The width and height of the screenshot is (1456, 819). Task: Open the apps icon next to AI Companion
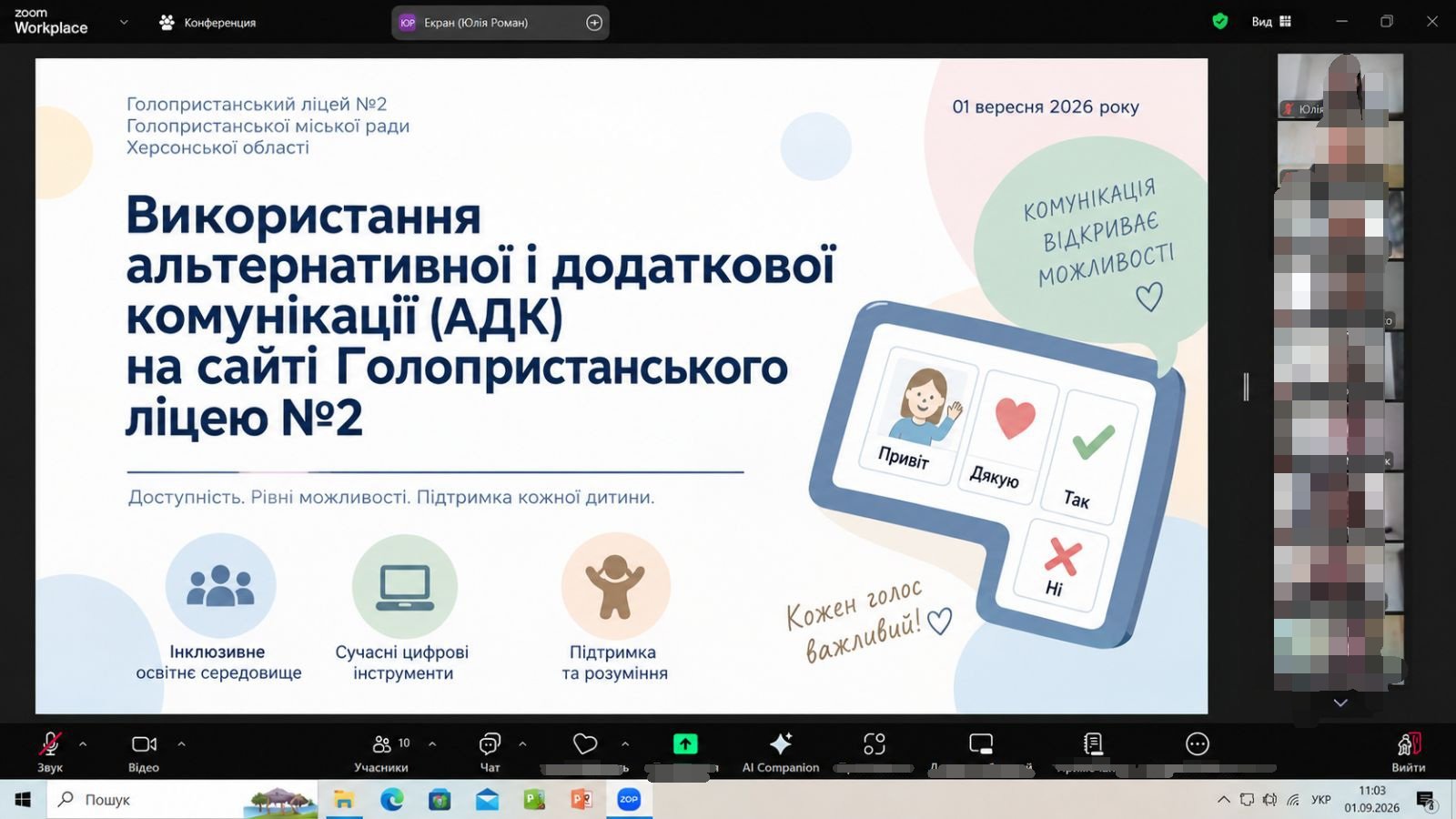[875, 744]
